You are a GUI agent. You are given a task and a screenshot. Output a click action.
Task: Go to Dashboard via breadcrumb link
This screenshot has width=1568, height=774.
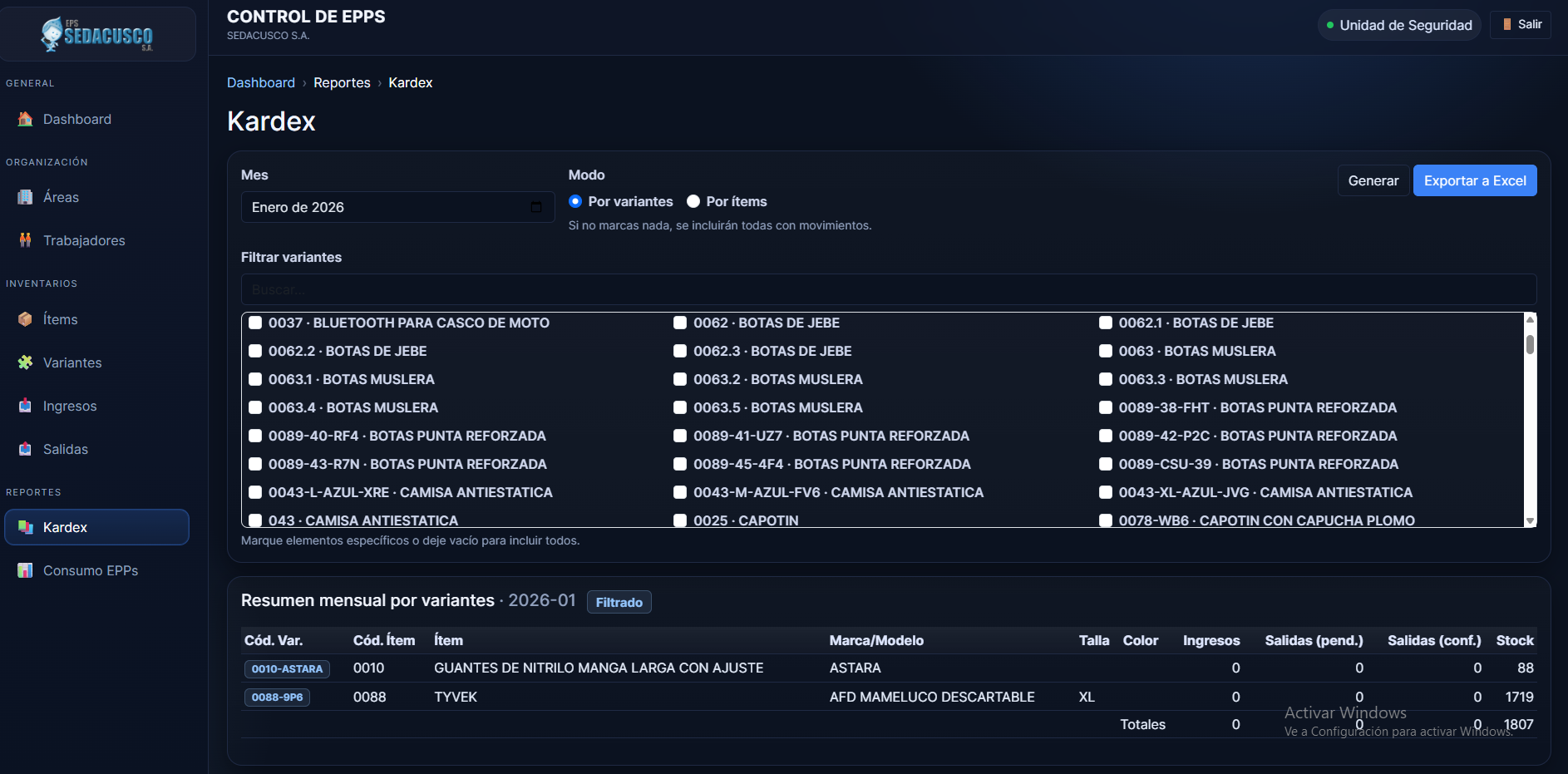coord(261,82)
